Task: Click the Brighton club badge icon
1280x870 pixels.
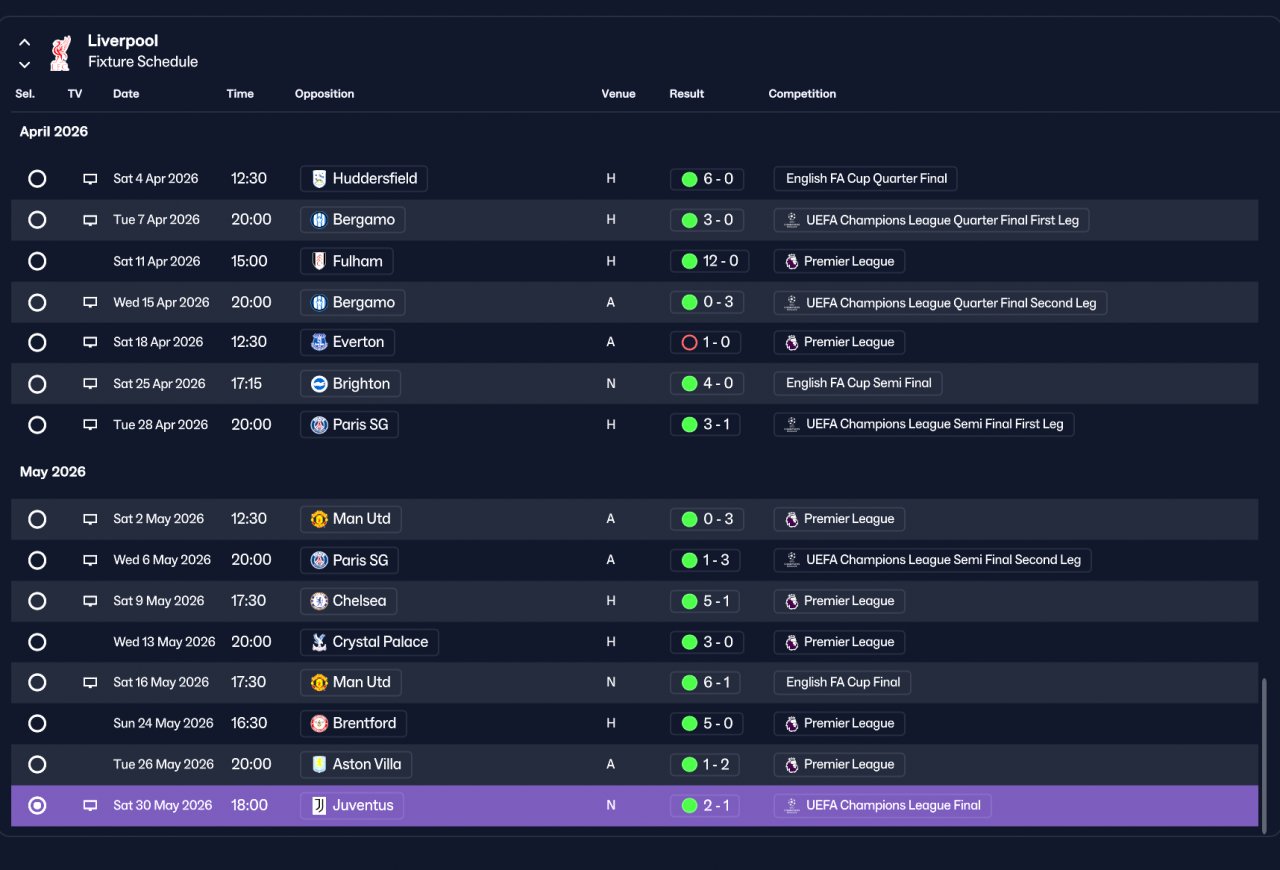Action: coord(319,383)
